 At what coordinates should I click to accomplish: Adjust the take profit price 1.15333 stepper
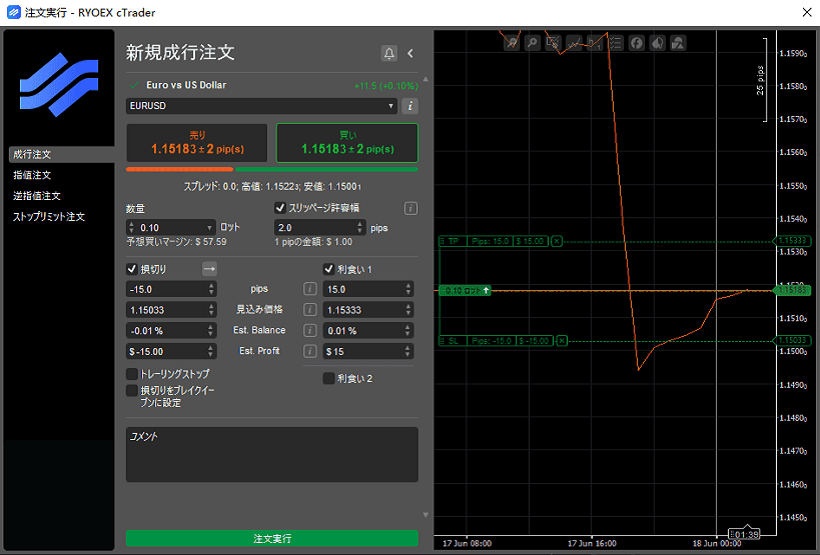click(408, 310)
